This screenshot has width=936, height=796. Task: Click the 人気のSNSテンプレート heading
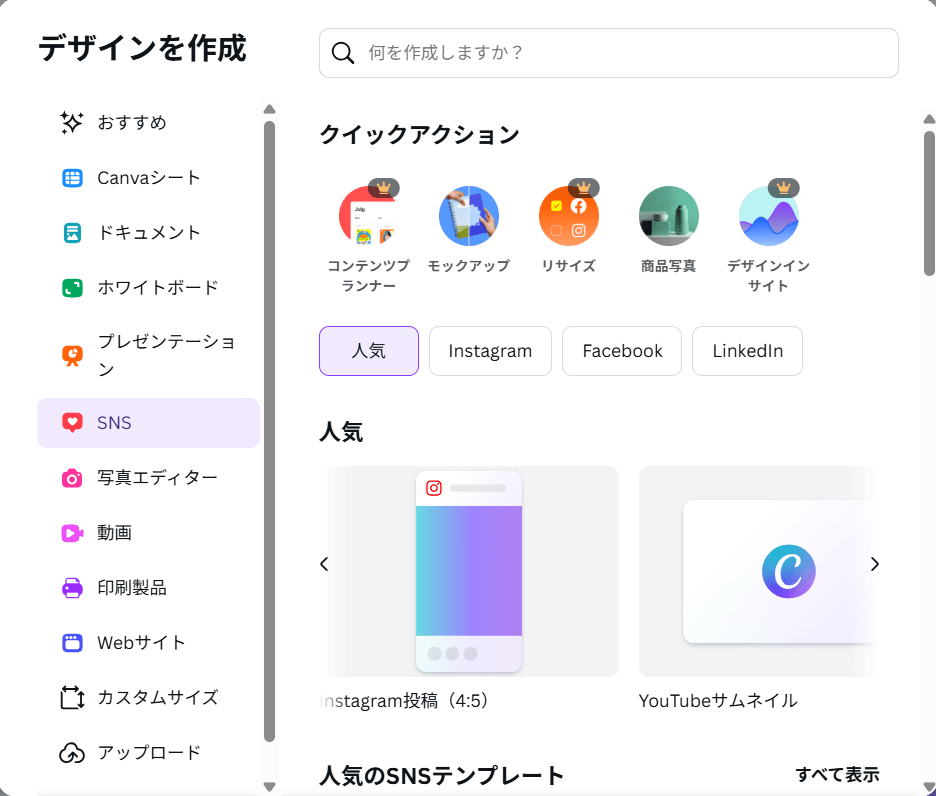coord(442,776)
